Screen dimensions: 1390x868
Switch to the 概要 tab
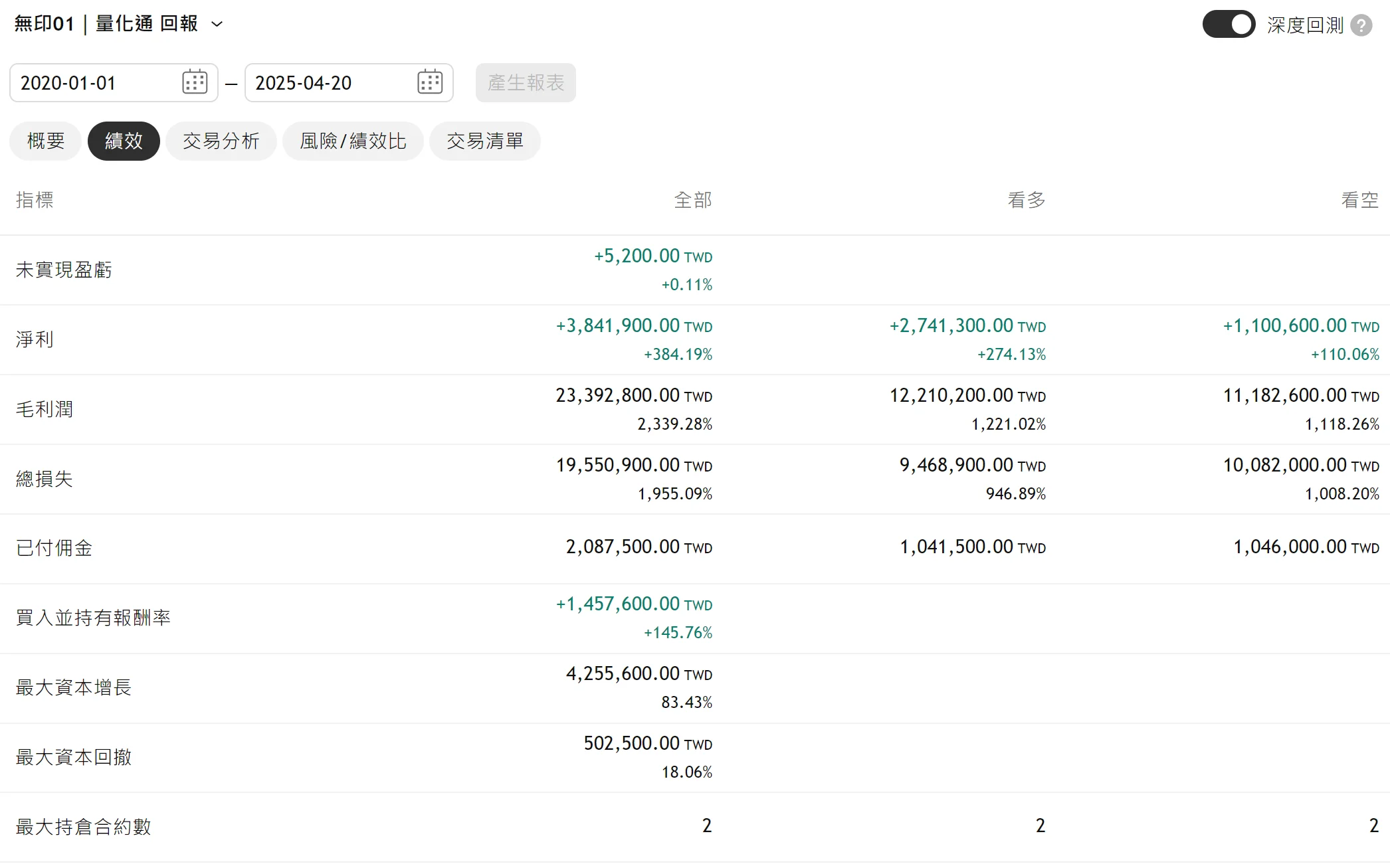[46, 141]
